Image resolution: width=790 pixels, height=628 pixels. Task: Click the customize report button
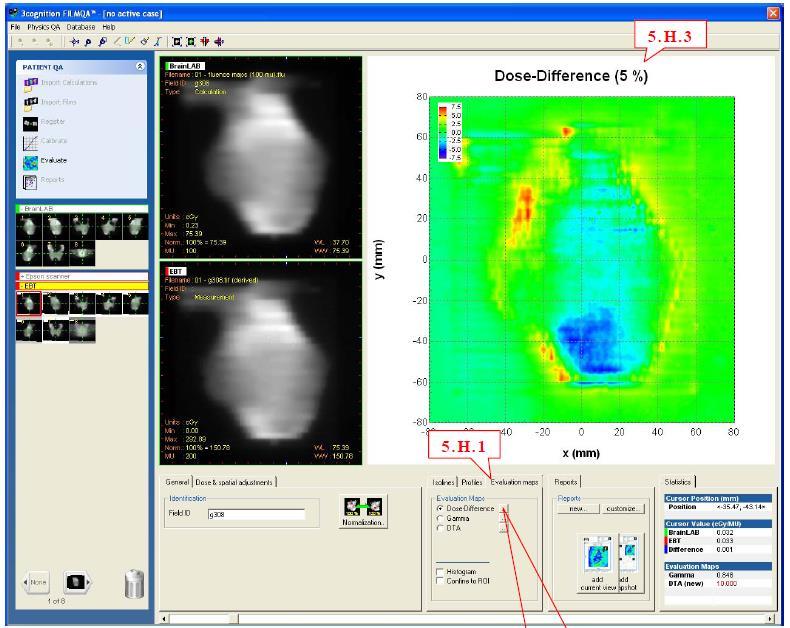coord(623,509)
